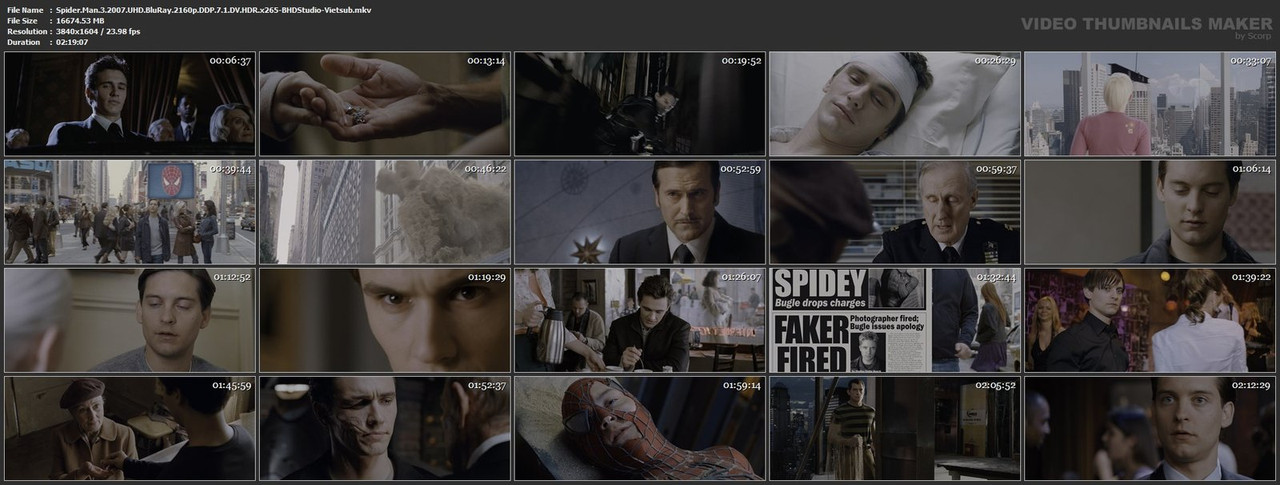Pick the cafe thumbnail at 01:26:07
The image size is (1280, 485).
click(x=640, y=320)
